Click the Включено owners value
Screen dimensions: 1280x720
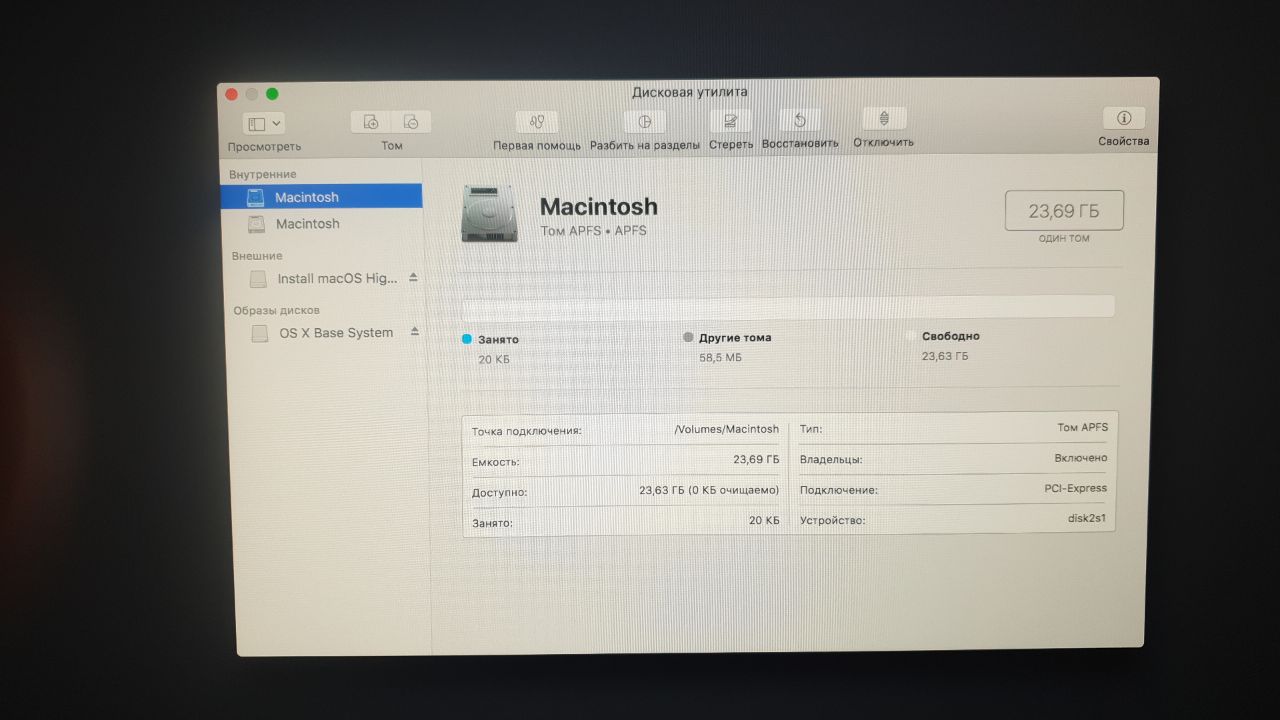(1081, 458)
